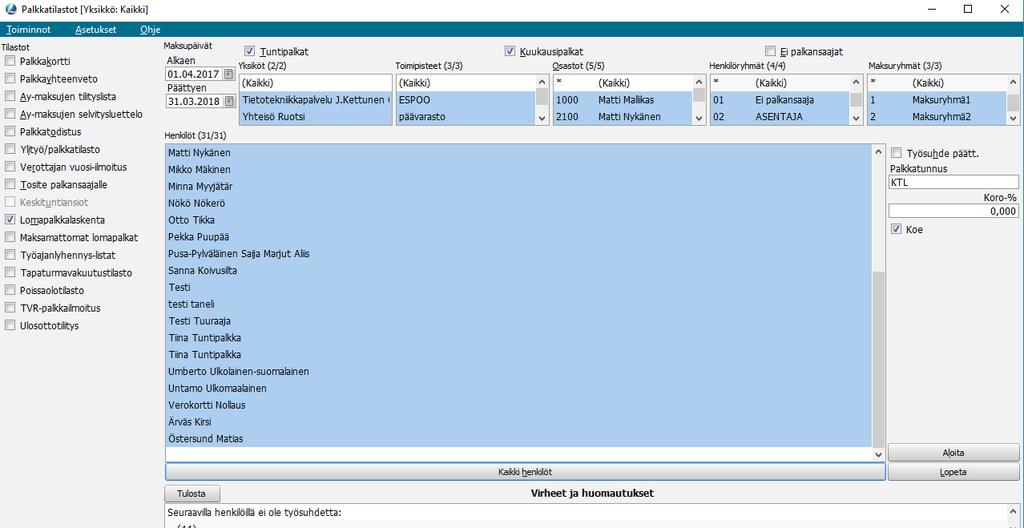The width and height of the screenshot is (1024, 528).
Task: Toggle the Ulosottotilitys checkbox
Action: [9, 325]
